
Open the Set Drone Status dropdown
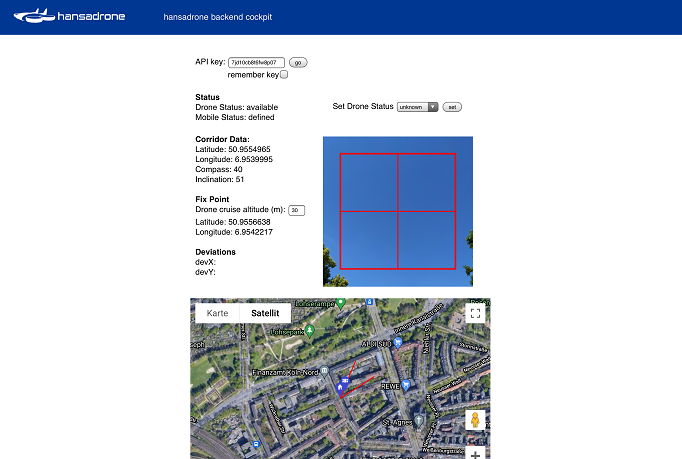pyautogui.click(x=417, y=106)
